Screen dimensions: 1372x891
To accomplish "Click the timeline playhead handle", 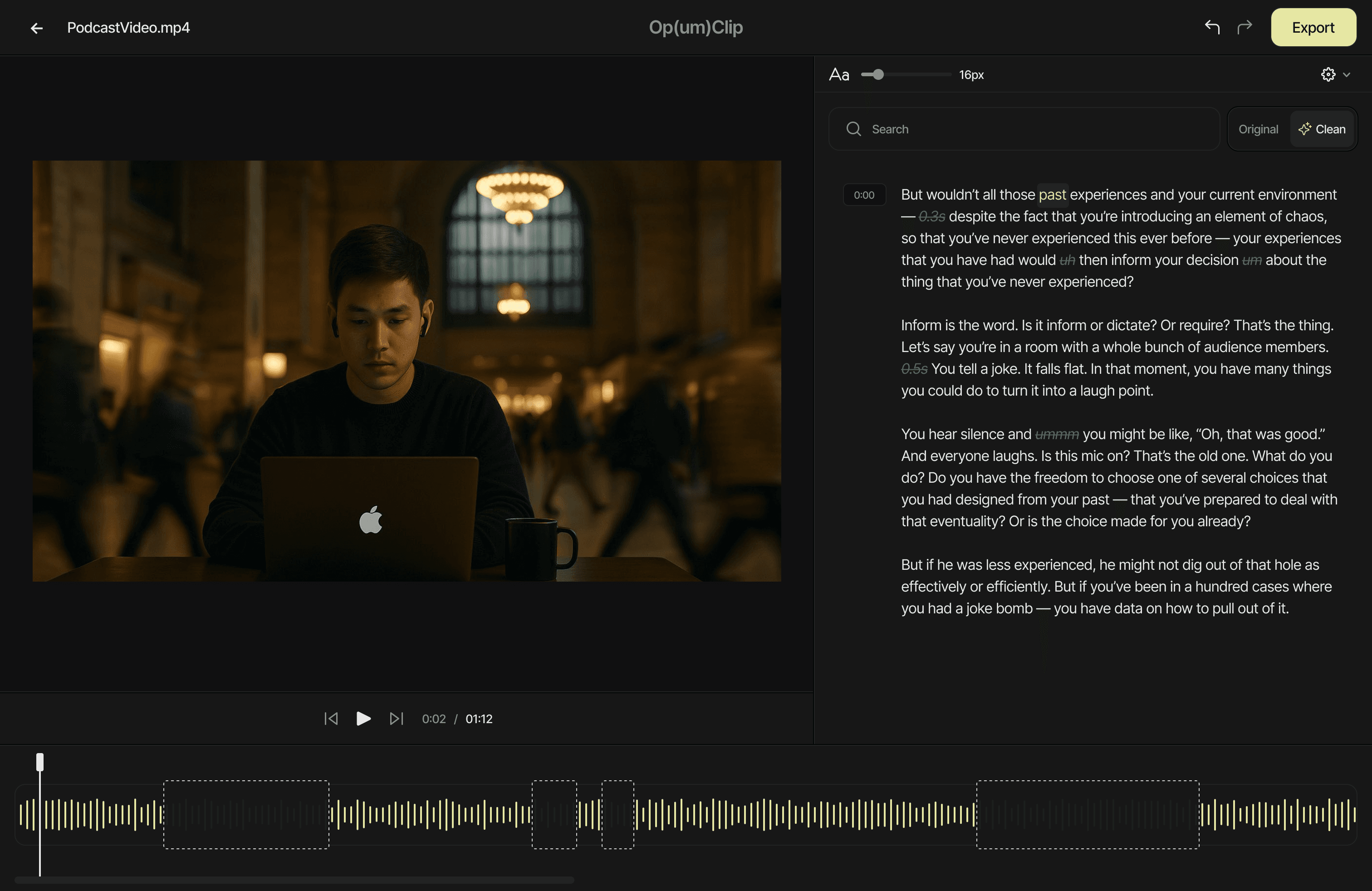I will pyautogui.click(x=40, y=762).
